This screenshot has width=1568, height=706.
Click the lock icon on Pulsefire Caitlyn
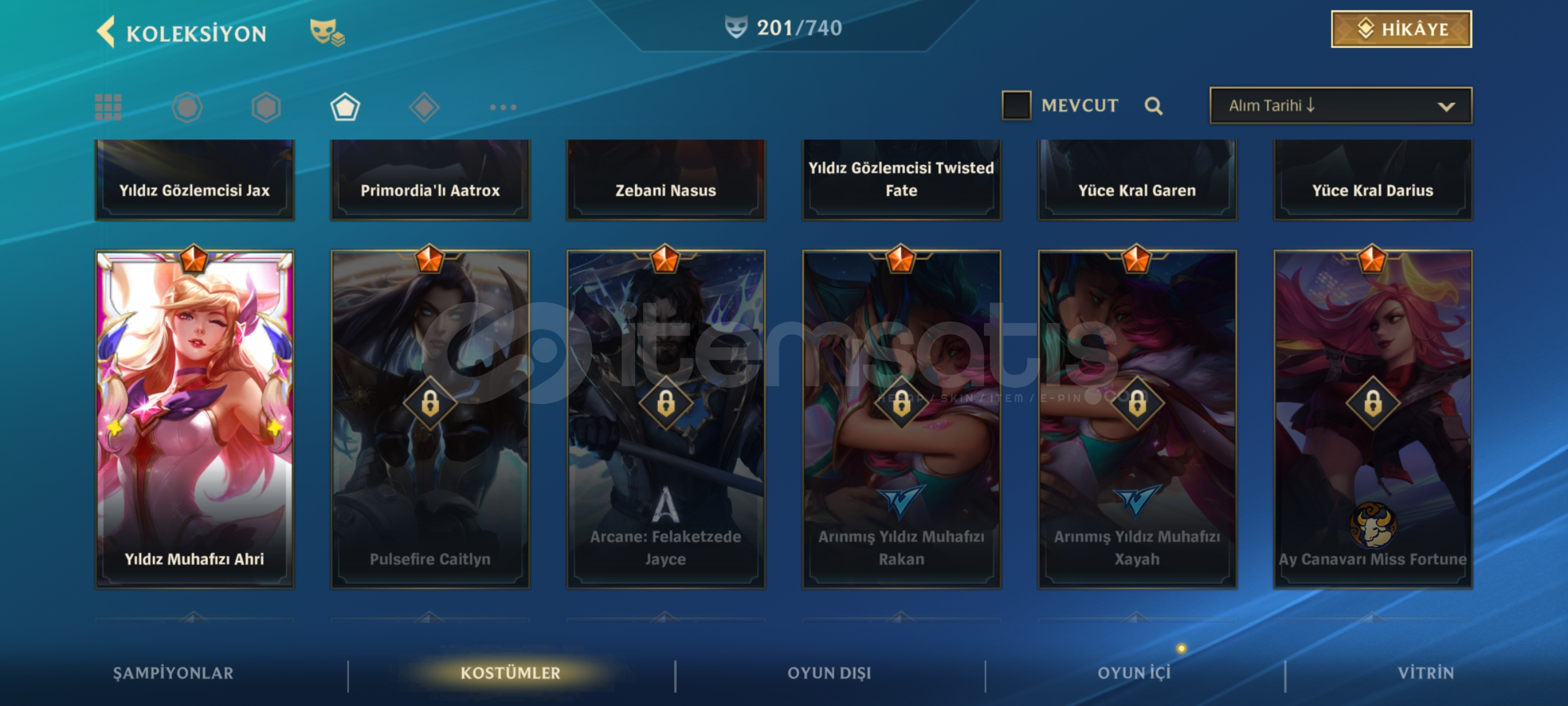click(x=430, y=403)
